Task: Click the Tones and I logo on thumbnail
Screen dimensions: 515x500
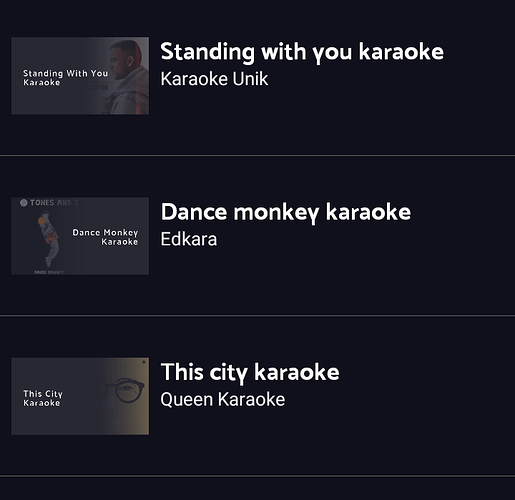Action: pyautogui.click(x=50, y=203)
